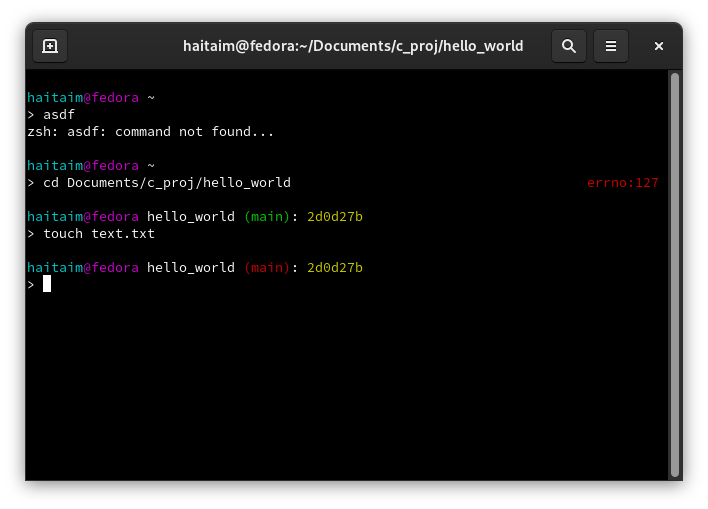Click the 'asdf' command line
The width and height of the screenshot is (708, 509).
[59, 115]
